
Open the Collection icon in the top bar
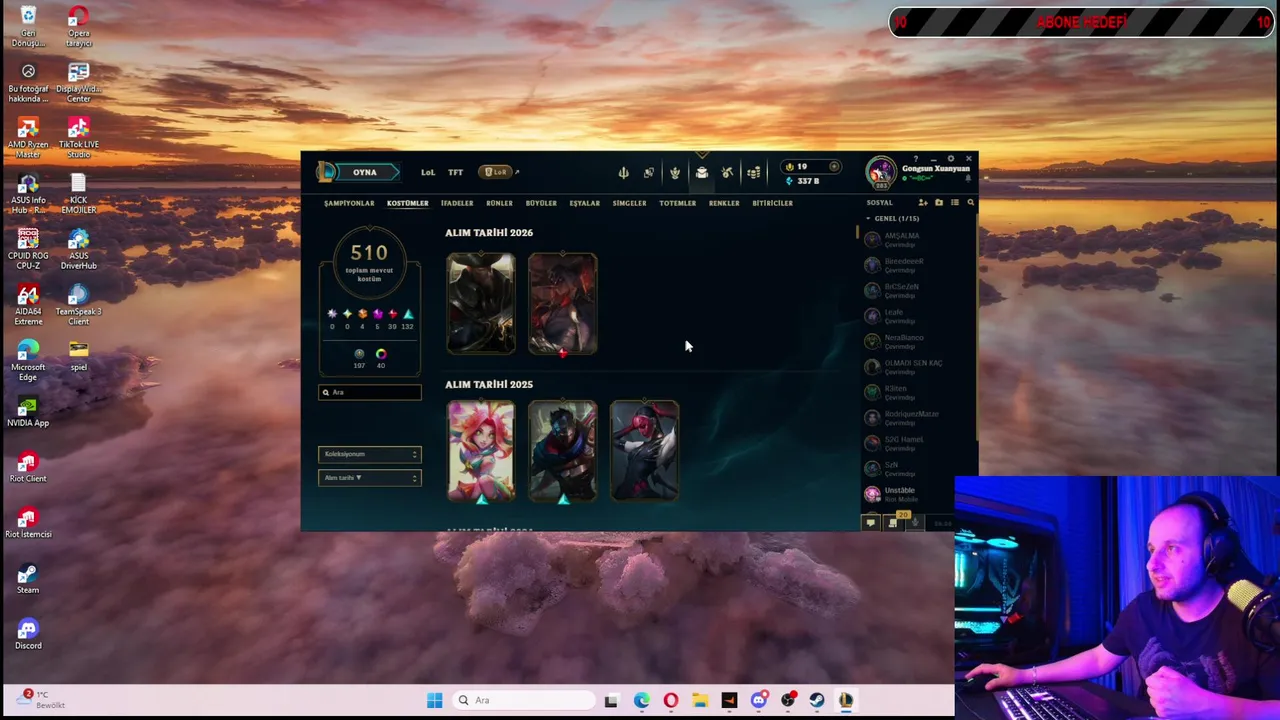point(701,173)
